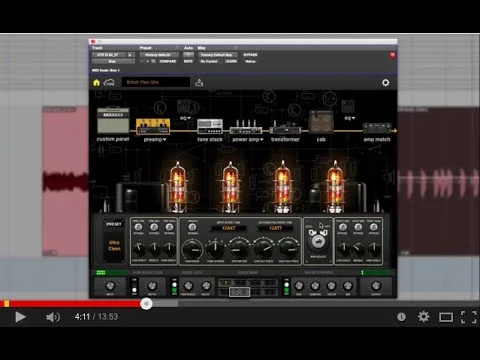The width and height of the screenshot is (480, 360).
Task: Open the factory default preset dropdown
Action: pyautogui.click(x=159, y=55)
